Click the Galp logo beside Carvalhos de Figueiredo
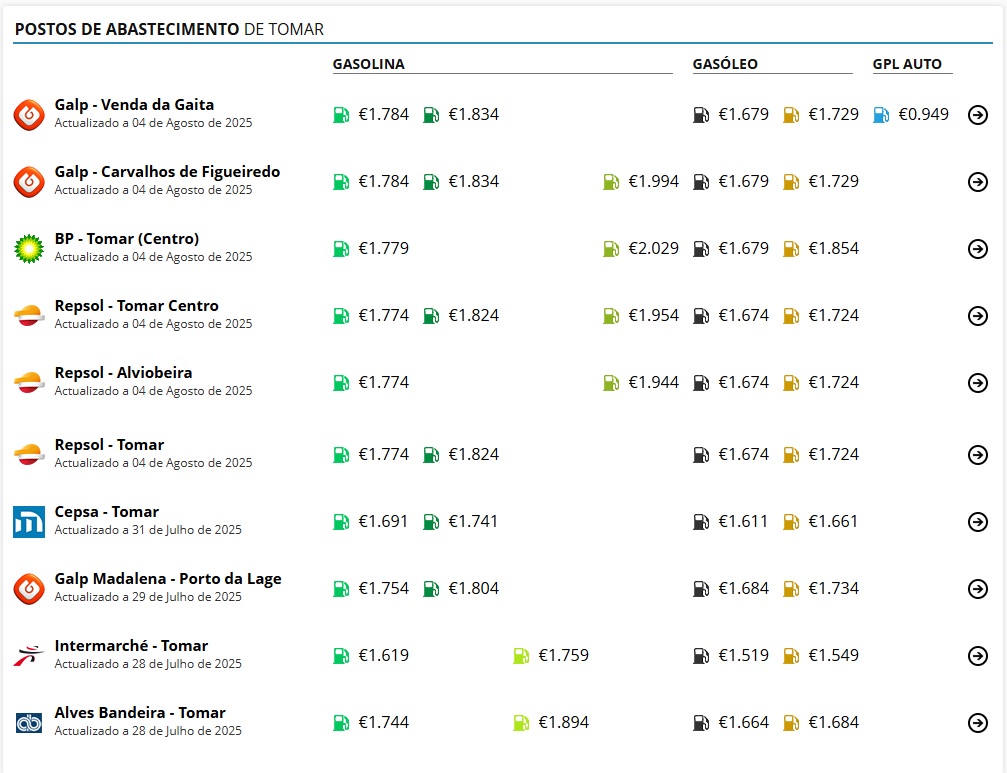The height and width of the screenshot is (773, 1007). pos(29,182)
